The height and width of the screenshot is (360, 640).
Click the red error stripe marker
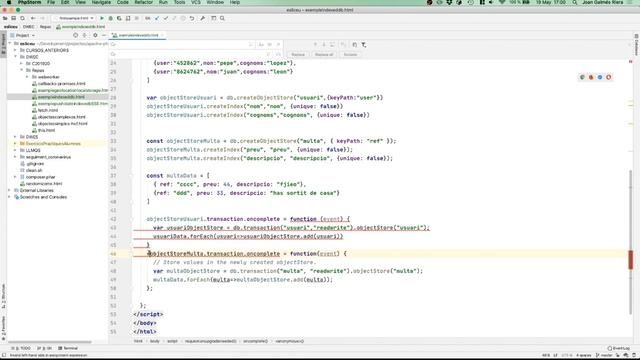[631, 260]
